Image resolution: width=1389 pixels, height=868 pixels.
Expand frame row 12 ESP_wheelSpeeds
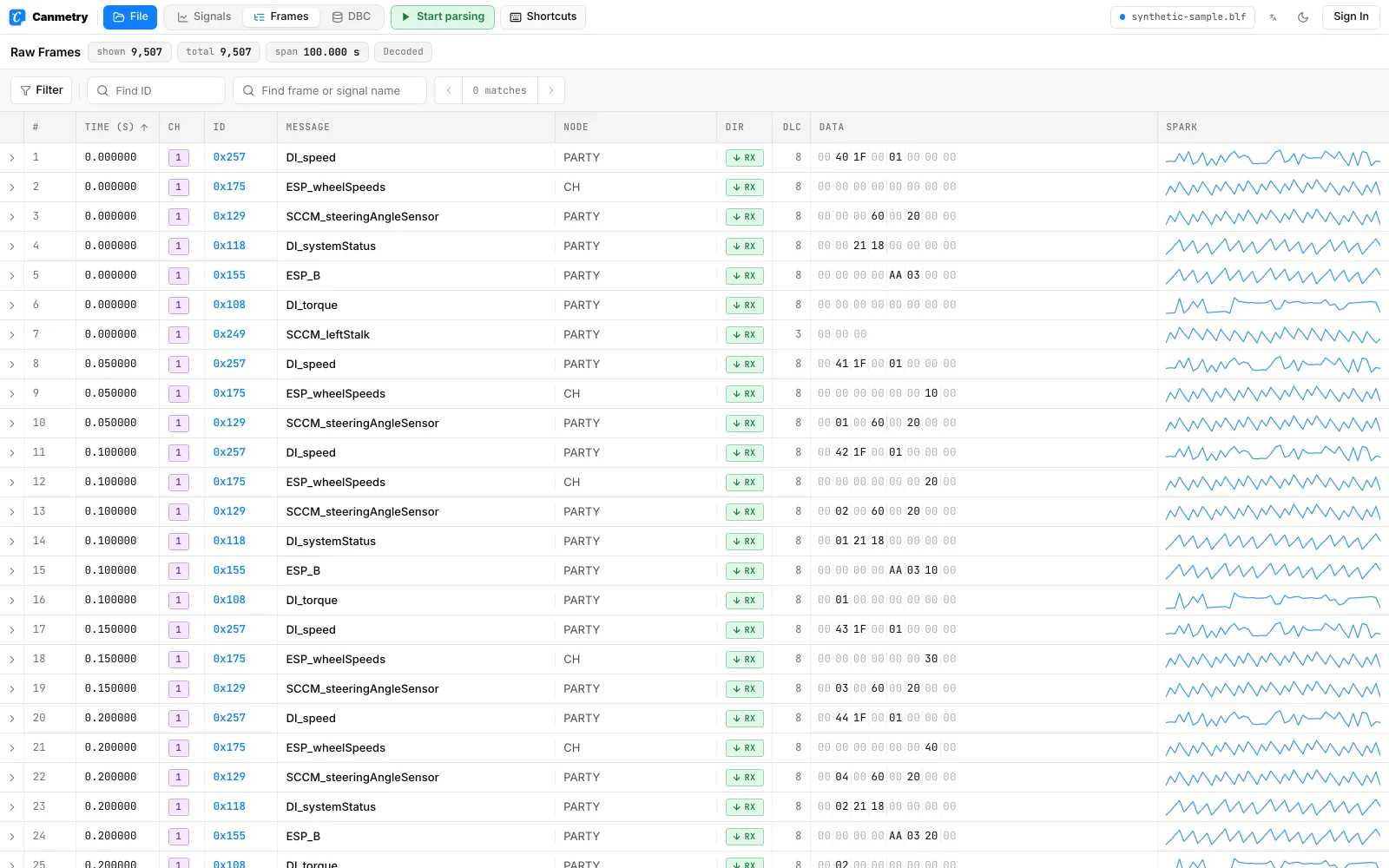tap(12, 483)
